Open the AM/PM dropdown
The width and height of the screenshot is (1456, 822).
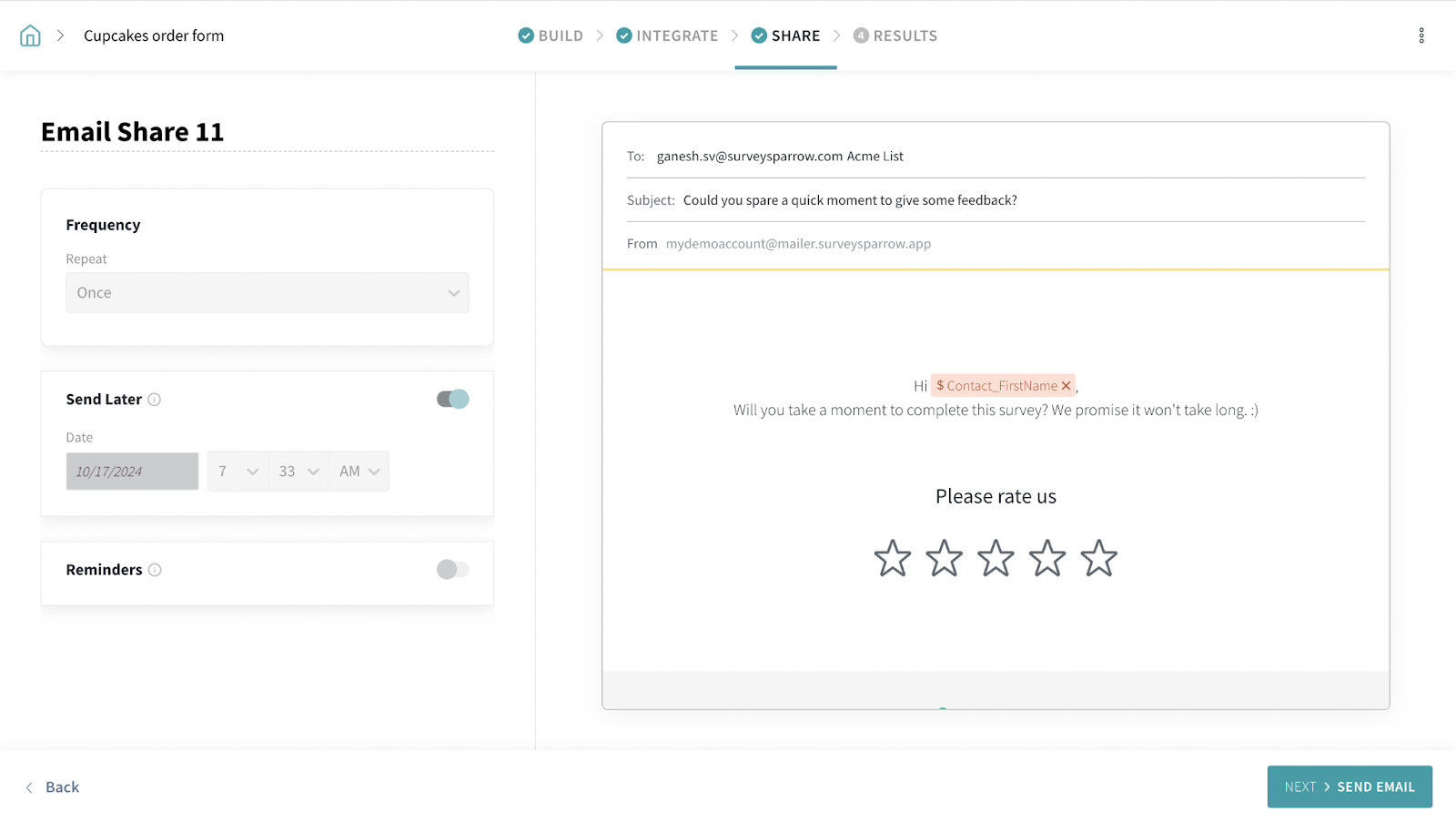[x=359, y=472]
